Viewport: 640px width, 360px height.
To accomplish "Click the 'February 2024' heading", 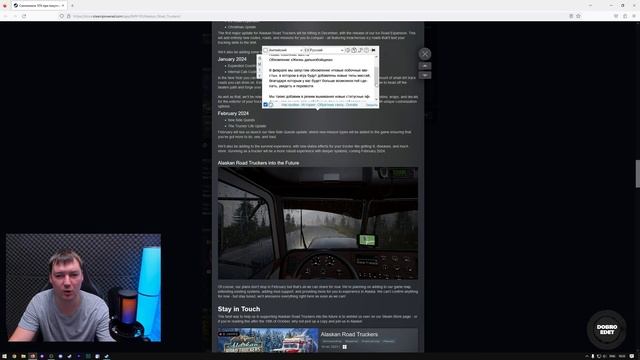I will 233,113.
